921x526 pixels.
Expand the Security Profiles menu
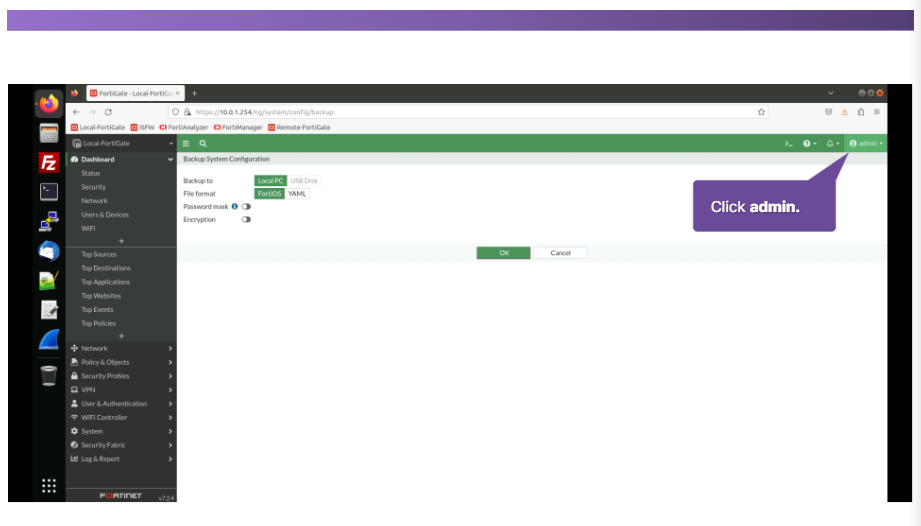[x=122, y=376]
